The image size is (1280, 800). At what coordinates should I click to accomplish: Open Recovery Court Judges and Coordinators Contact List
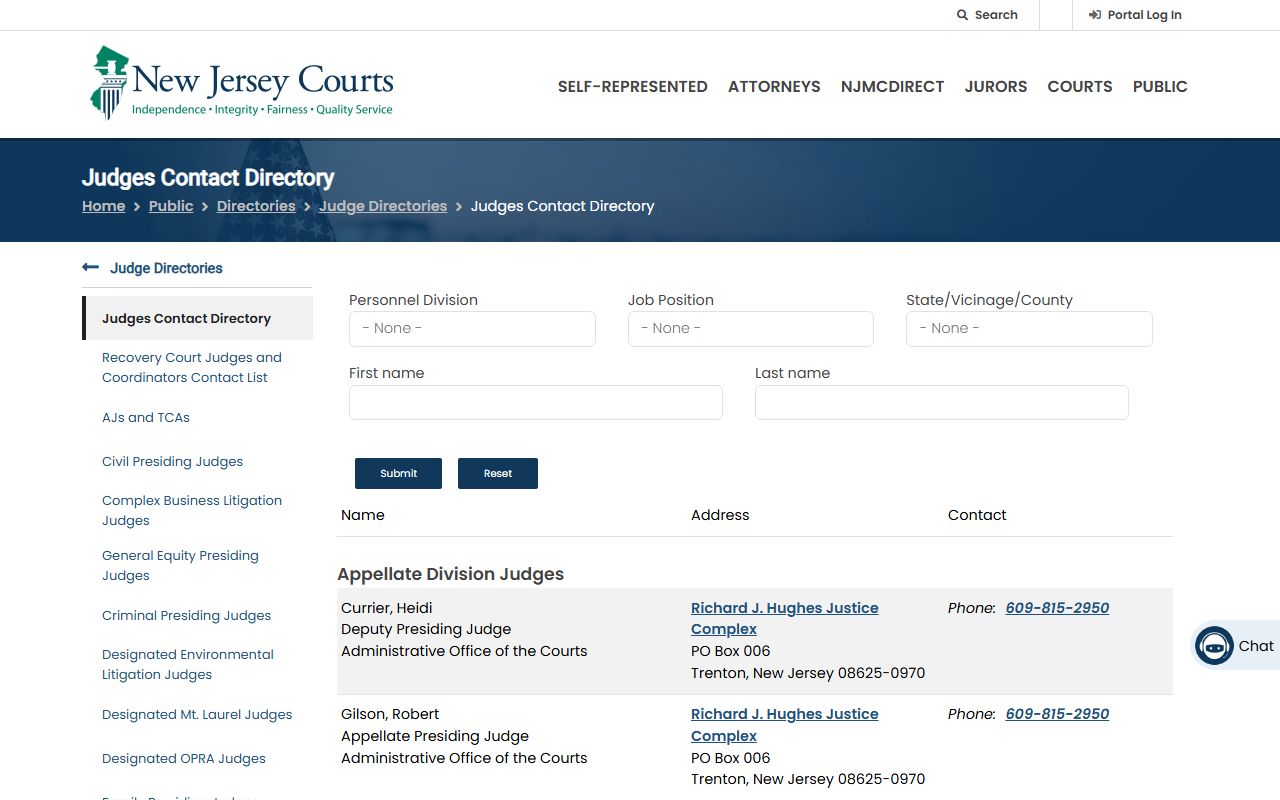192,367
